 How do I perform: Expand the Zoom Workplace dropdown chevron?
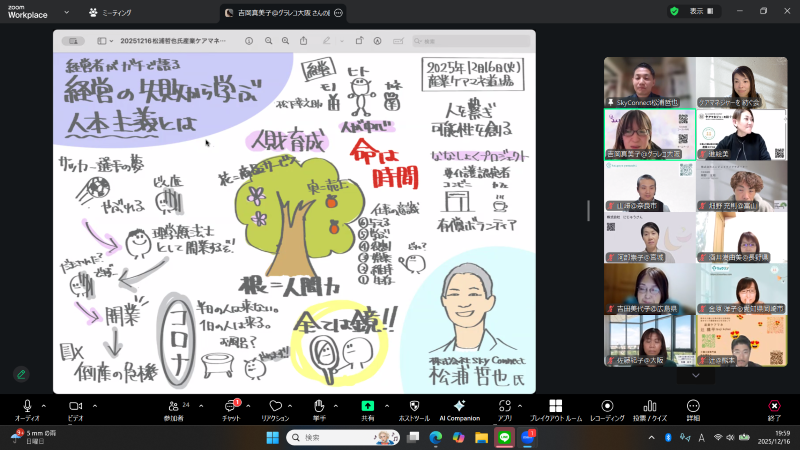point(66,13)
